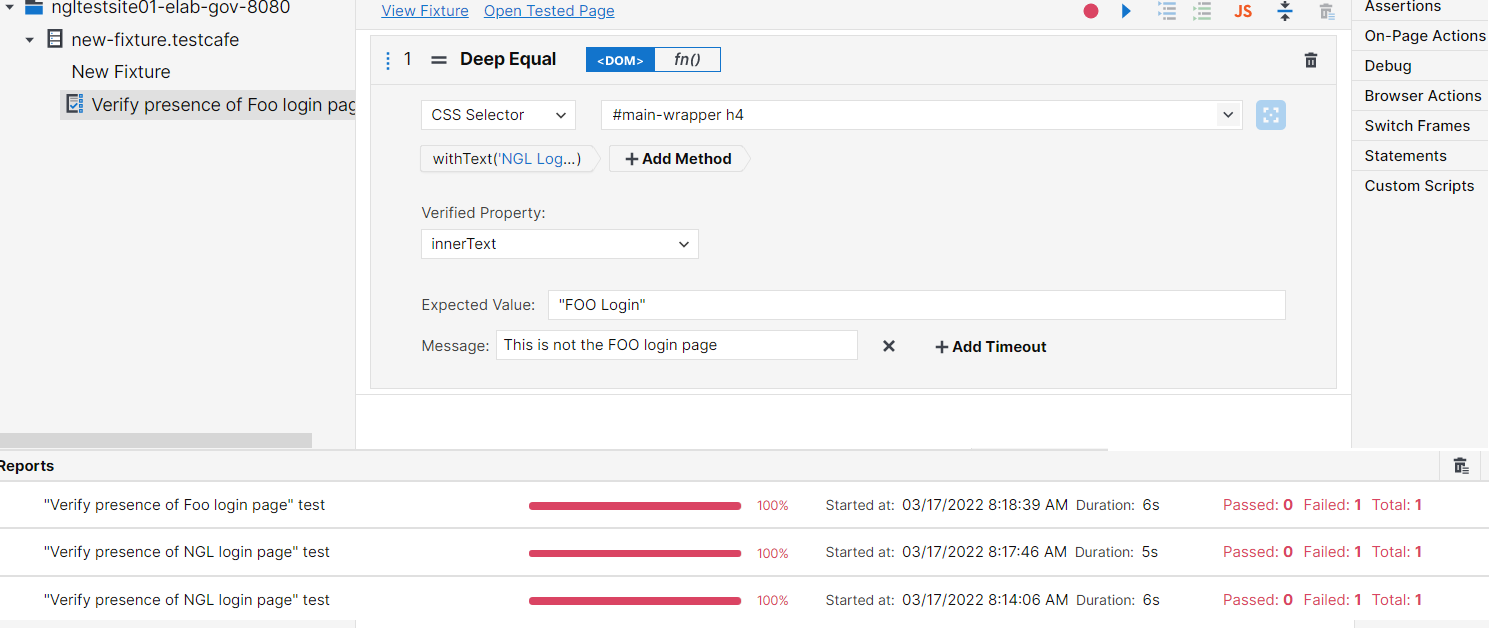Click the equals icon beside Deep Equal

(438, 60)
